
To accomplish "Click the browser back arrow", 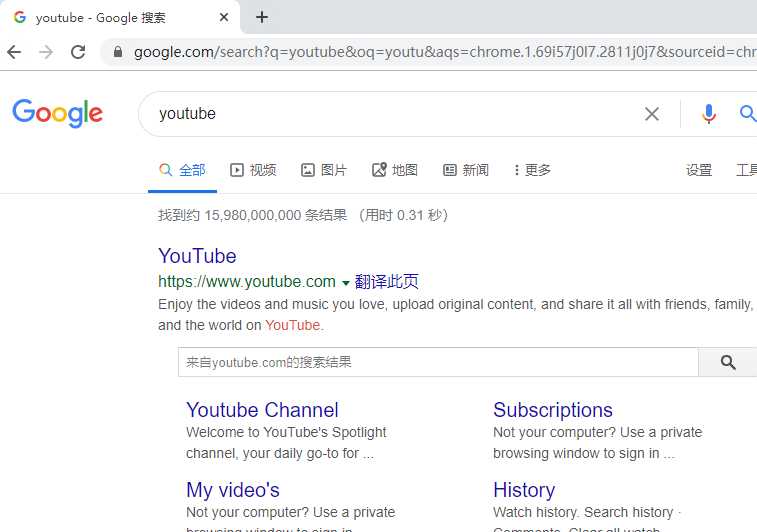I will point(14,52).
